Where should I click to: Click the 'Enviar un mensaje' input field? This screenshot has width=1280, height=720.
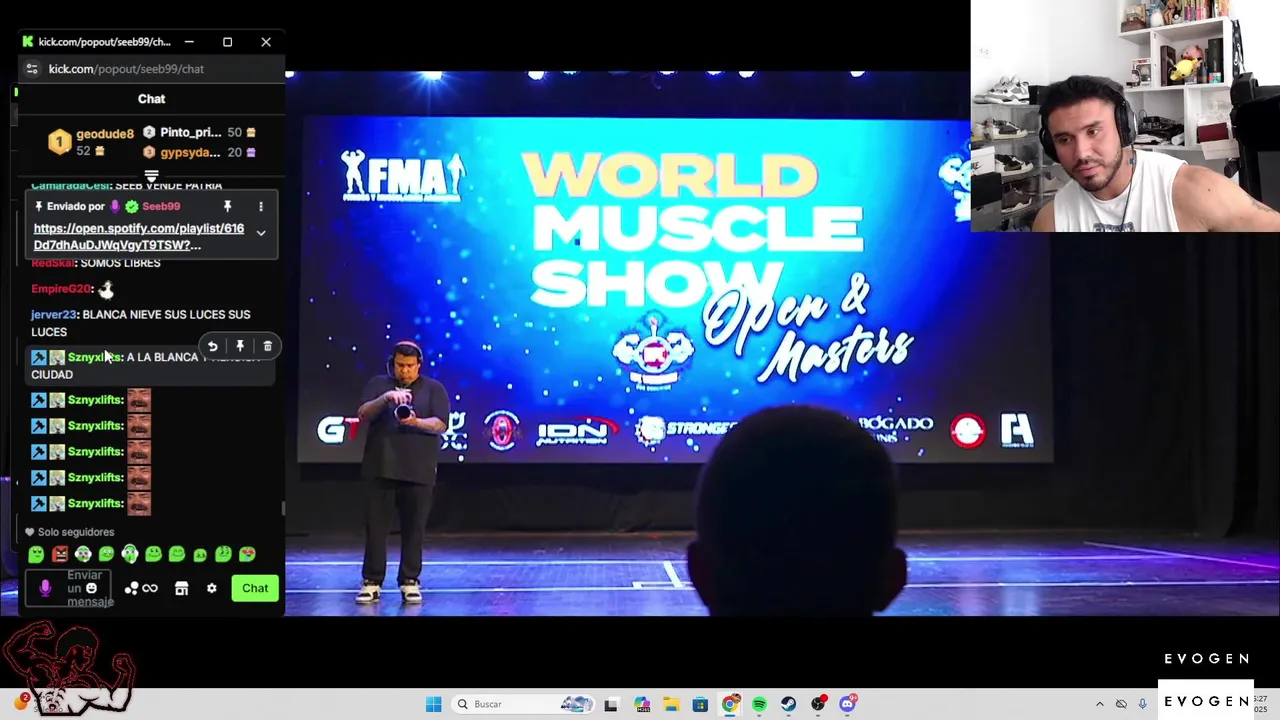tap(70, 588)
